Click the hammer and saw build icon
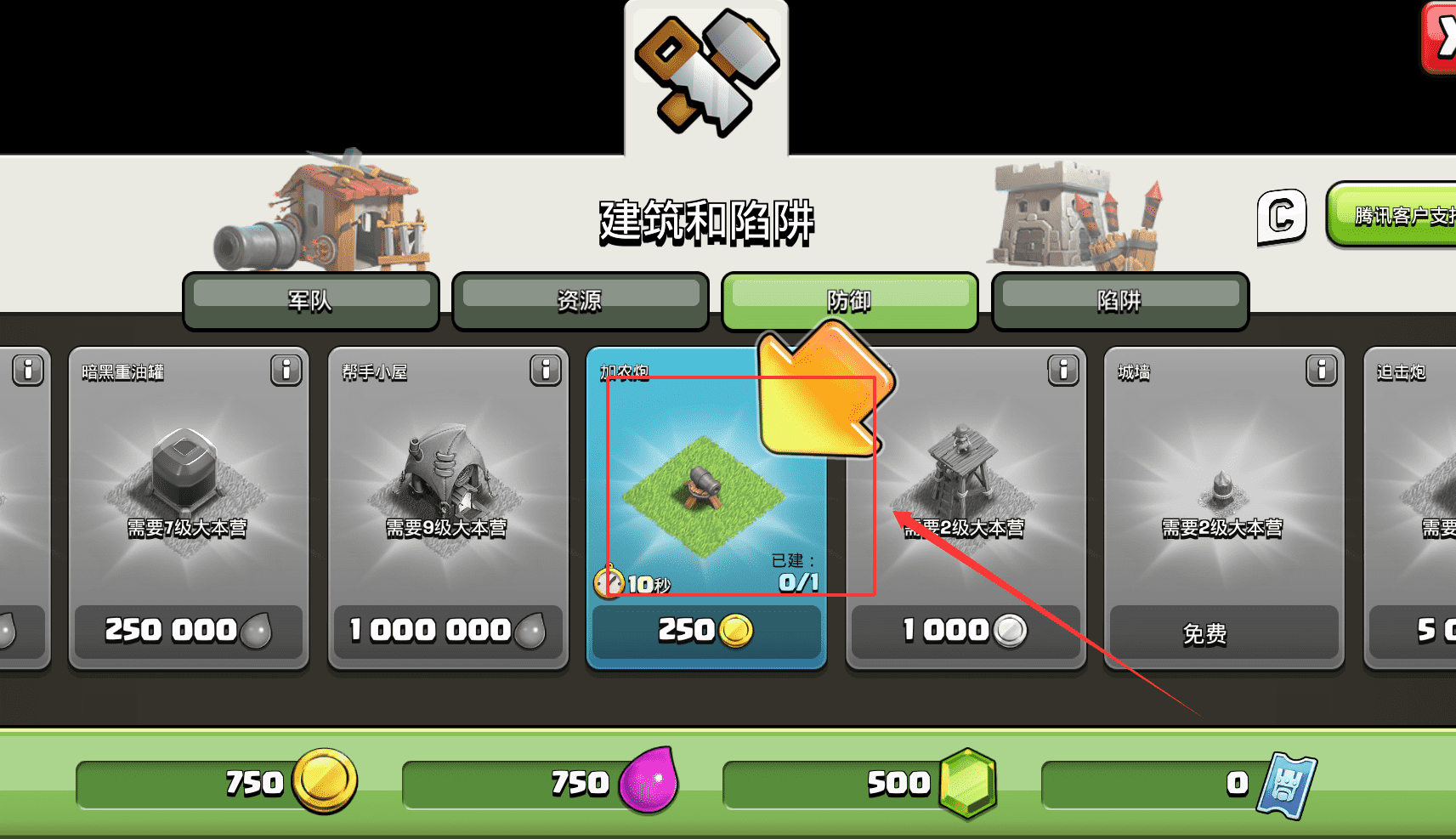This screenshot has height=839, width=1456. (x=706, y=72)
